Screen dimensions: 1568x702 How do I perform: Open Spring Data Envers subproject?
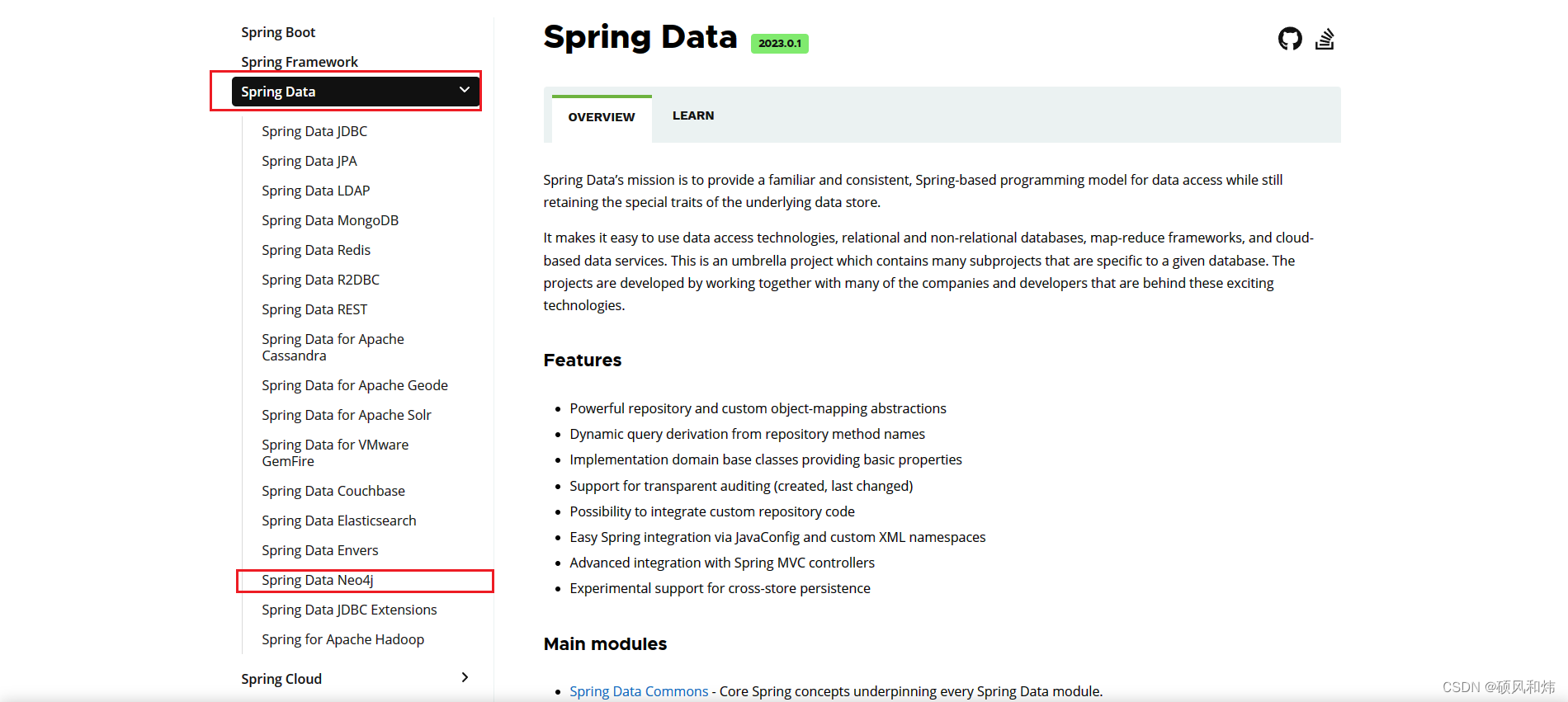[320, 550]
